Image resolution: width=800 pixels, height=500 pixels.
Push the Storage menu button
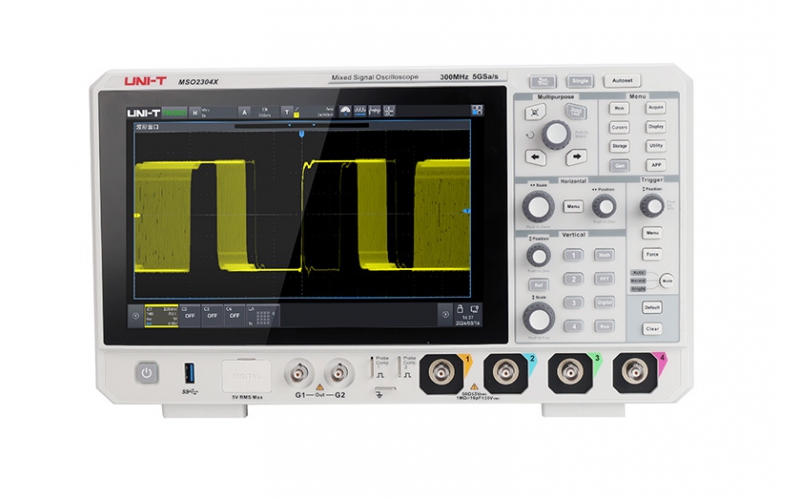tap(619, 146)
